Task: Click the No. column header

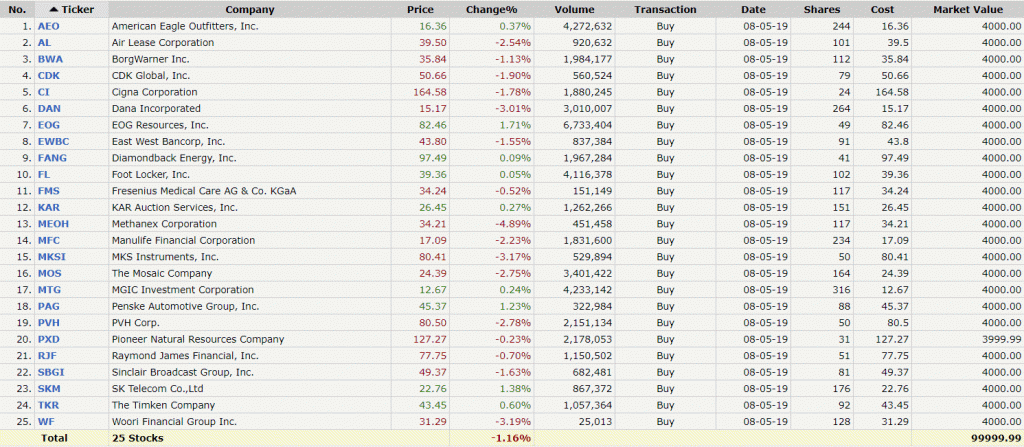Action: point(18,10)
